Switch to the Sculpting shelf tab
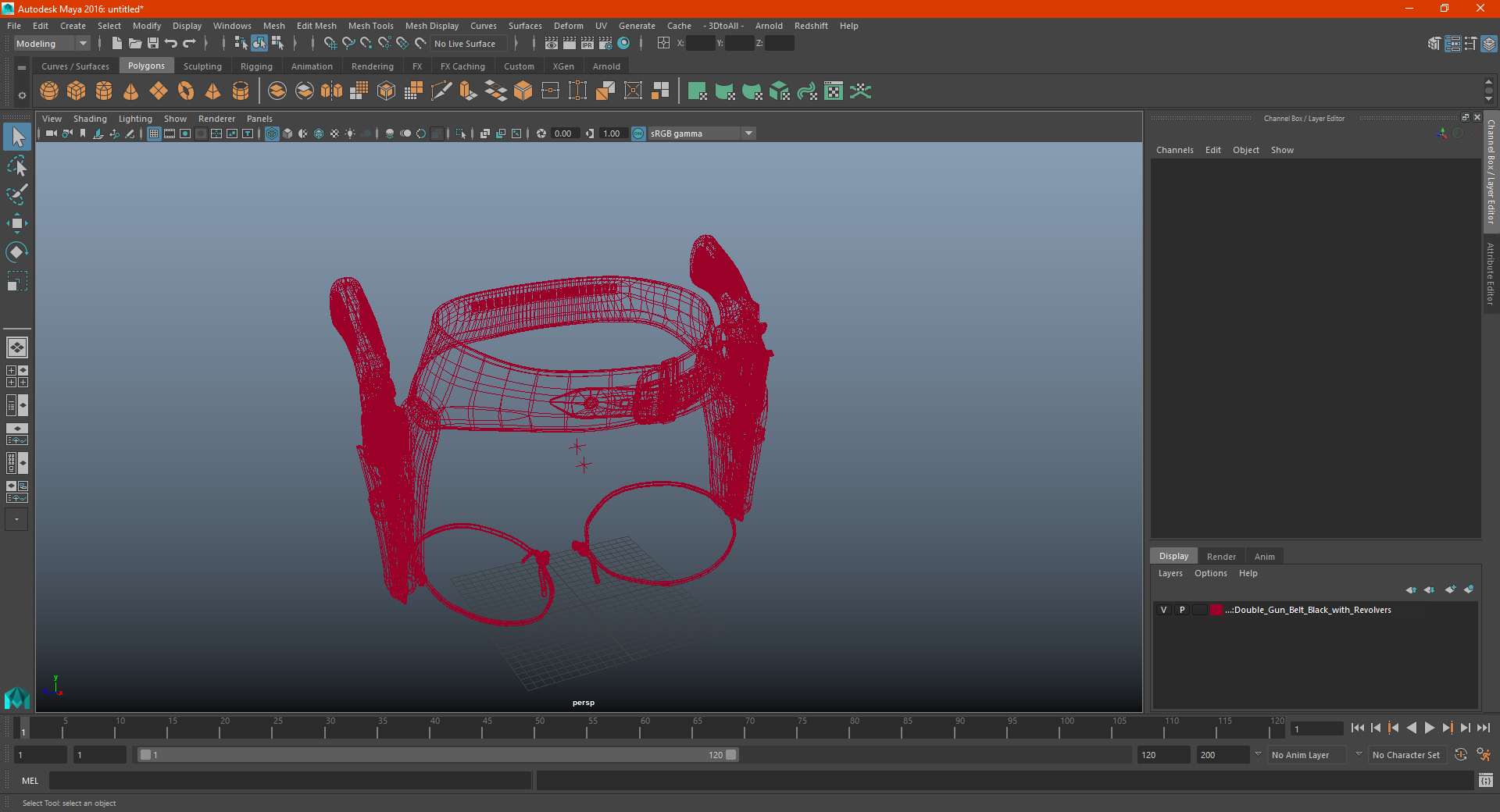The height and width of the screenshot is (812, 1500). (x=202, y=66)
